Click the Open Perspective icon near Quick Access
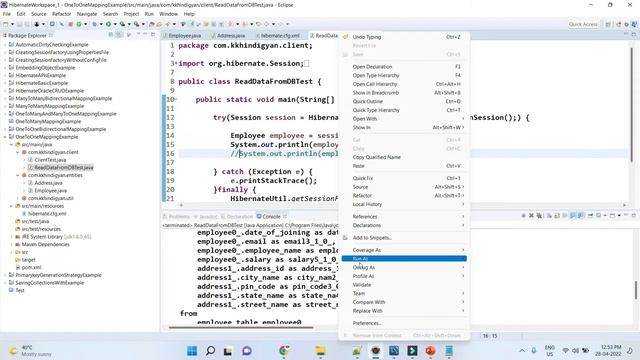Image resolution: width=640 pixels, height=360 pixels. [608, 24]
